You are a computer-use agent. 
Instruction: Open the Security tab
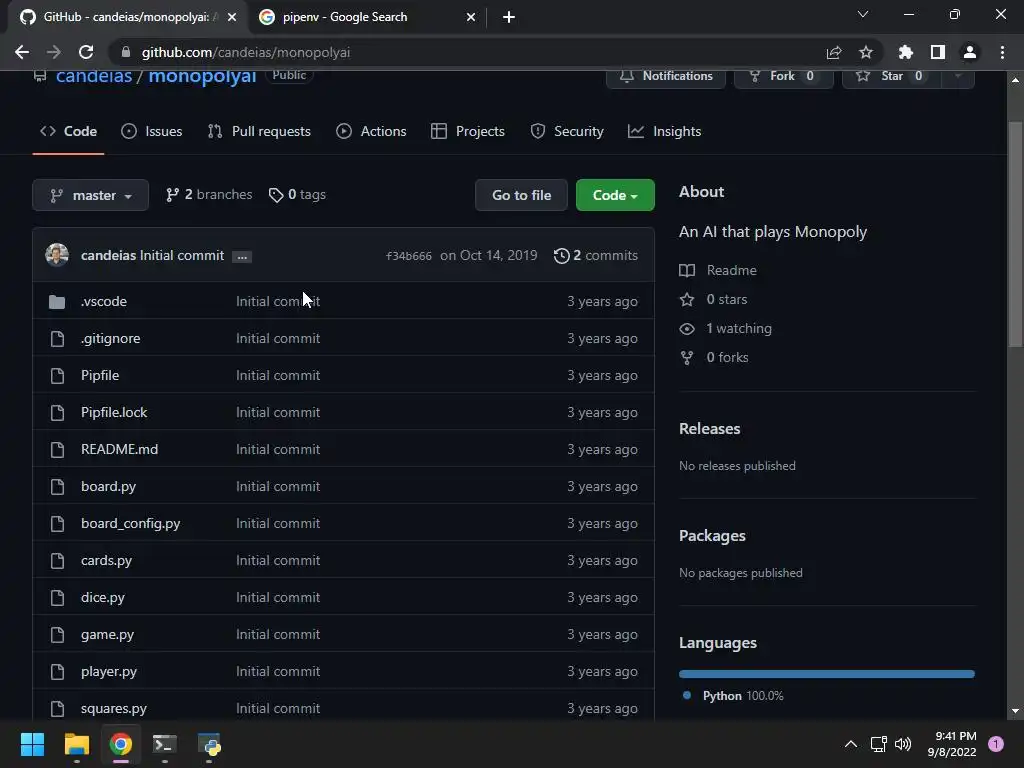coord(566,131)
